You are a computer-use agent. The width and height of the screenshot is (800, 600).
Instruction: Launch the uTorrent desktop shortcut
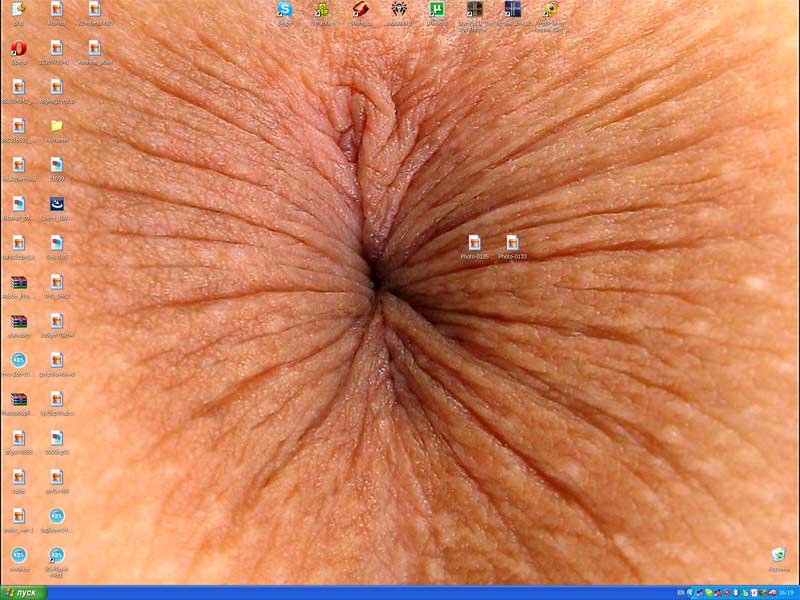pos(437,10)
